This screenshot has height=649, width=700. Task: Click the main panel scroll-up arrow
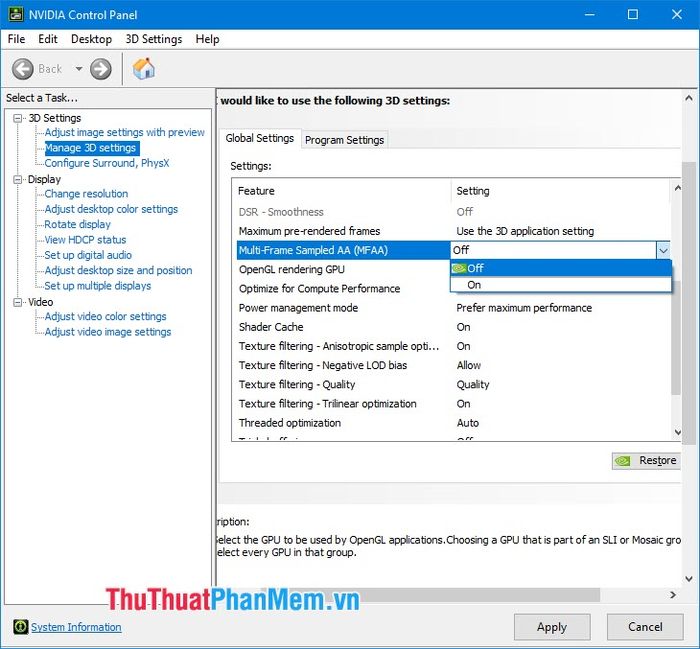coord(689,98)
